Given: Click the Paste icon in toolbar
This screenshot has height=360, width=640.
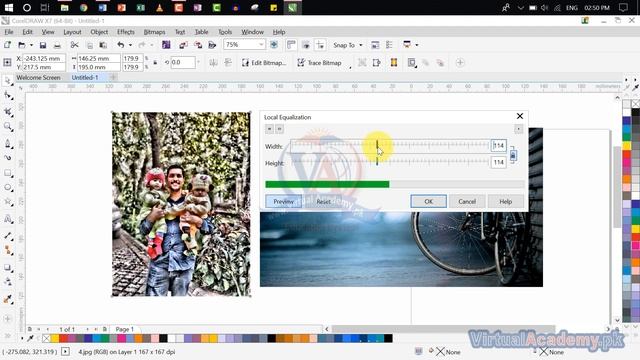Looking at the screenshot, I should (103, 45).
